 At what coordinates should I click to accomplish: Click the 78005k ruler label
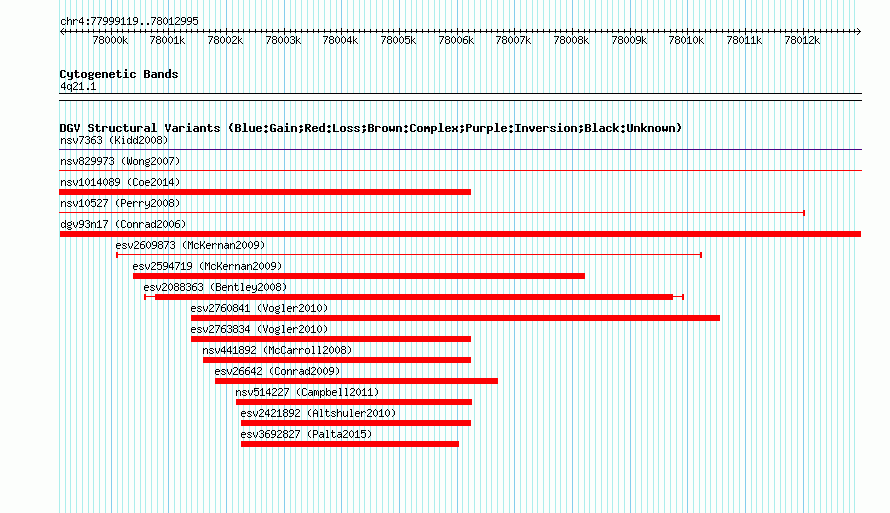point(398,40)
